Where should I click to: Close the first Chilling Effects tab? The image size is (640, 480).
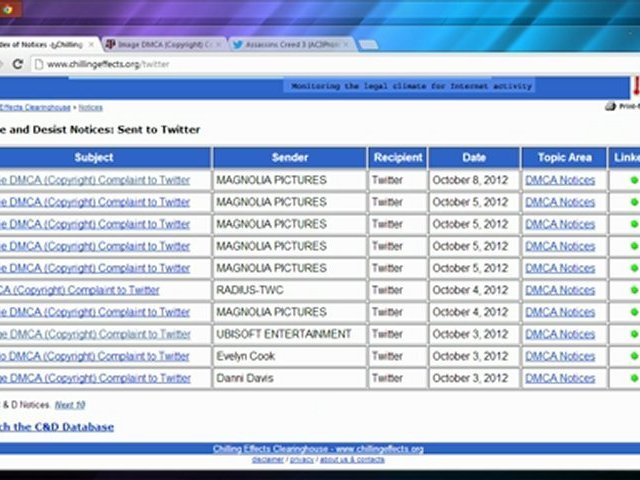93,45
